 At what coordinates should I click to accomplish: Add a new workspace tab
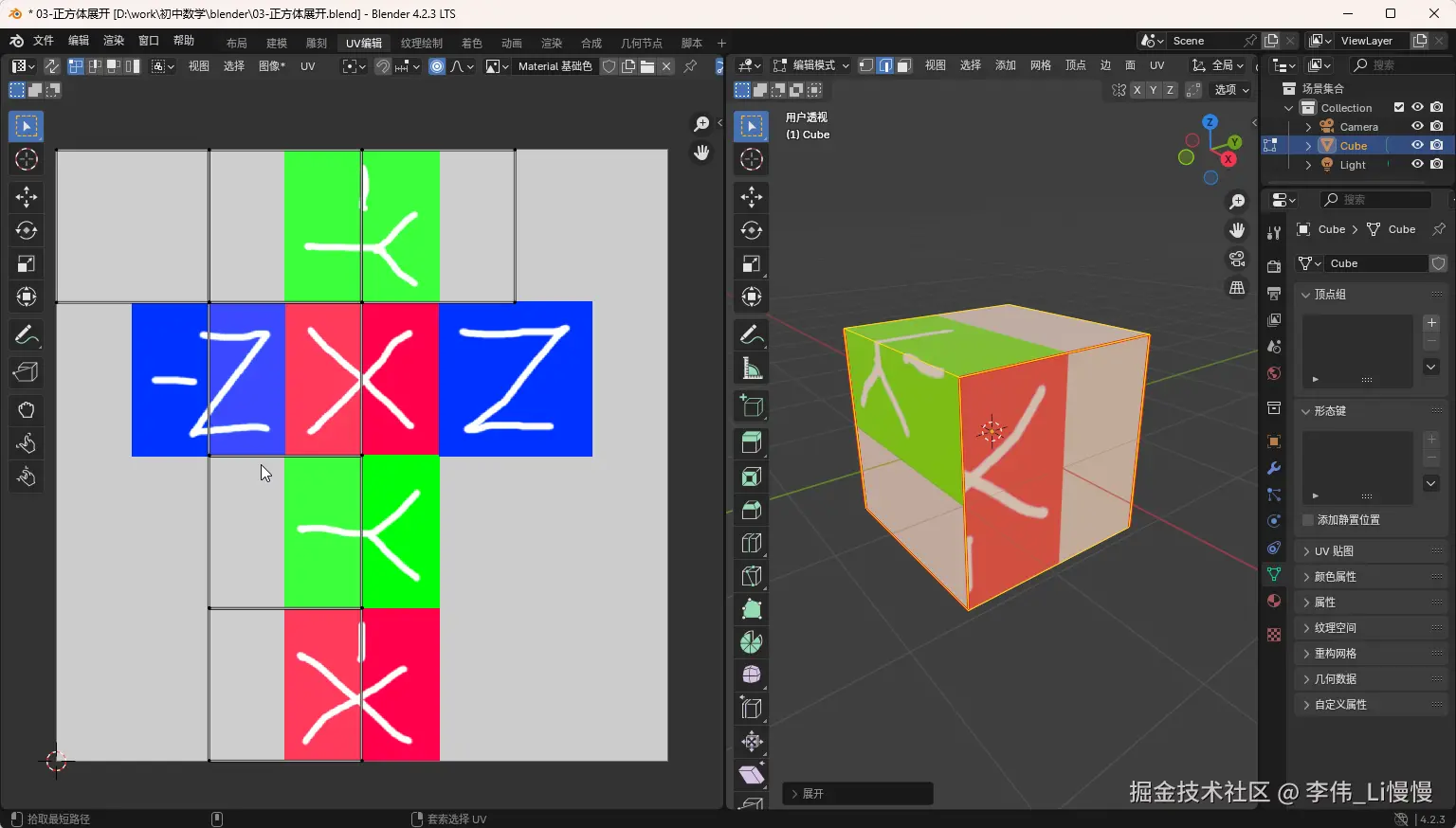click(x=721, y=44)
